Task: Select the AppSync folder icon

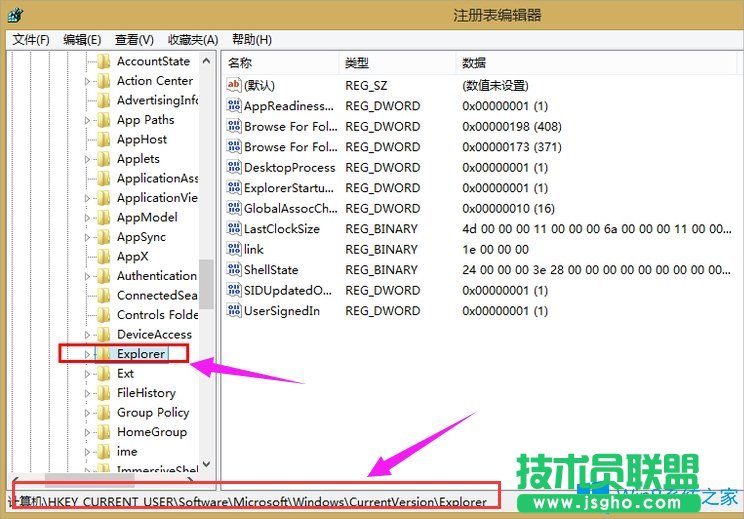Action: click(104, 237)
